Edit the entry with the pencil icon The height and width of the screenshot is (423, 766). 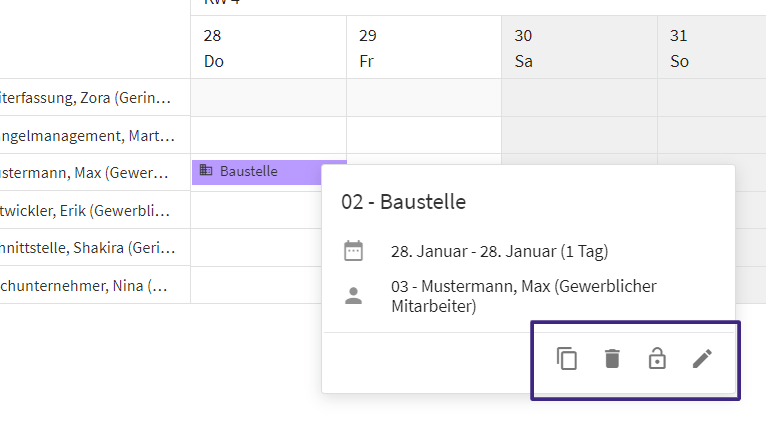pyautogui.click(x=702, y=359)
